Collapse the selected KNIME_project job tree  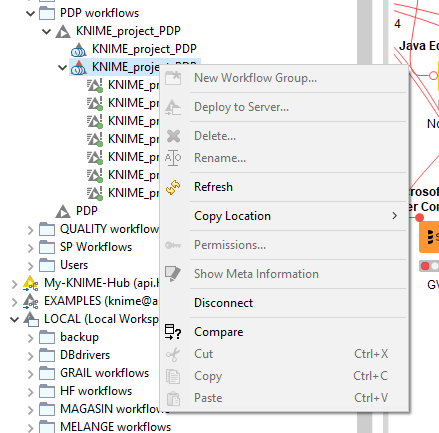click(x=62, y=68)
